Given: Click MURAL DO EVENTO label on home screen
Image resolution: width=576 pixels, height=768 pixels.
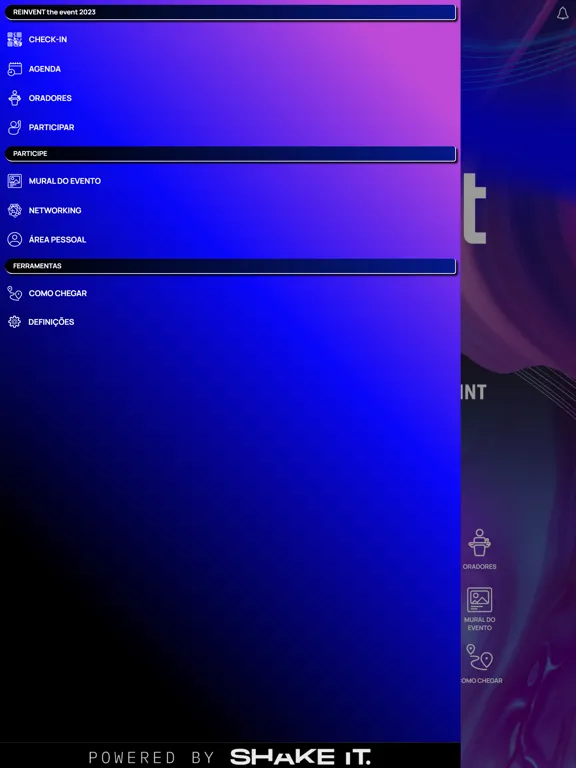Looking at the screenshot, I should pyautogui.click(x=480, y=624).
